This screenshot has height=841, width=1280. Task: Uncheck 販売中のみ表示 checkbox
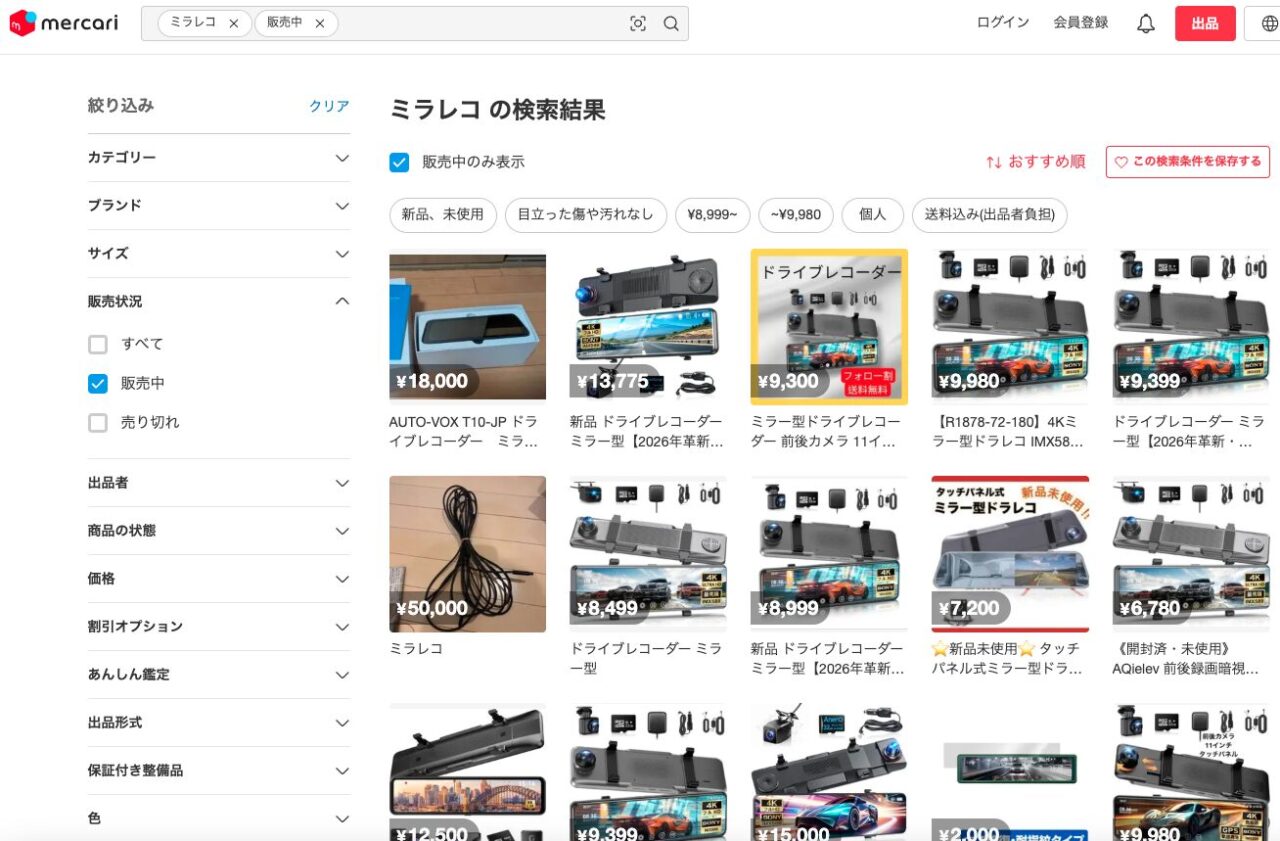click(x=399, y=162)
